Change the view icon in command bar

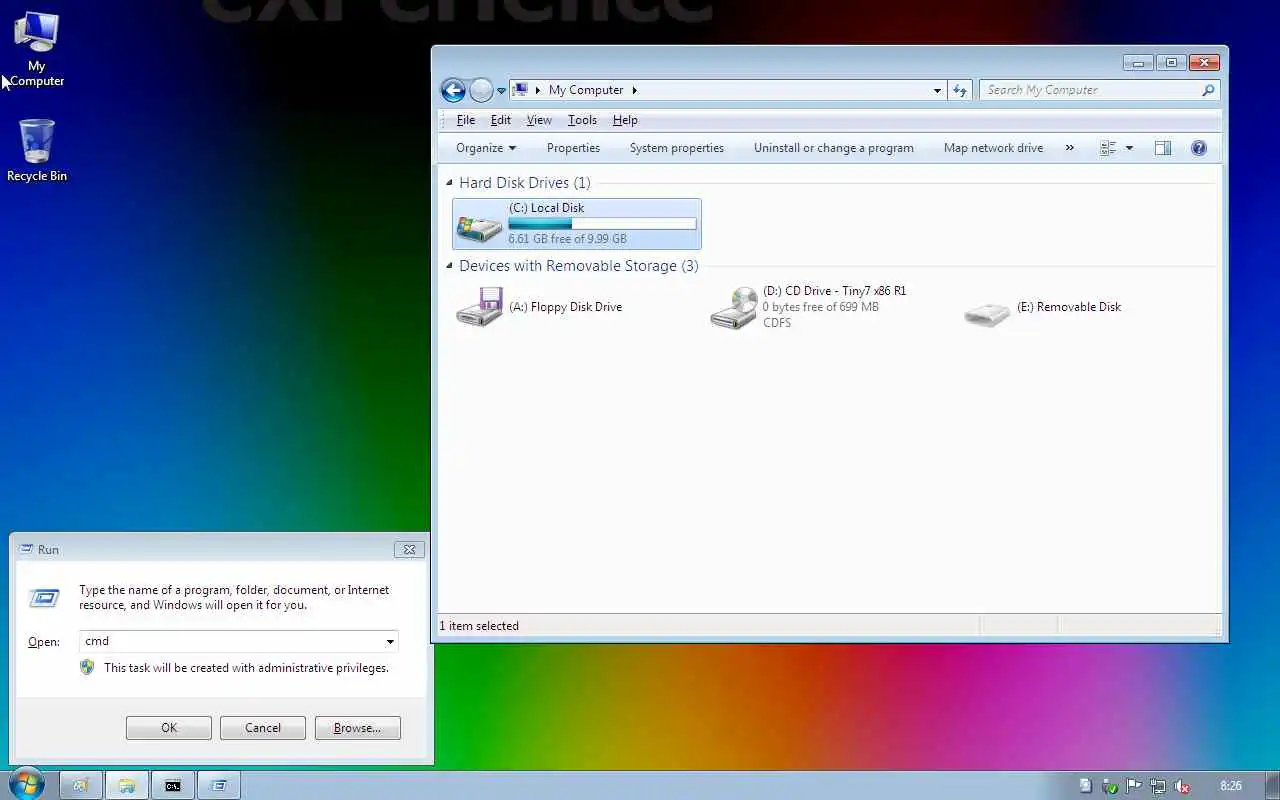coord(1108,148)
